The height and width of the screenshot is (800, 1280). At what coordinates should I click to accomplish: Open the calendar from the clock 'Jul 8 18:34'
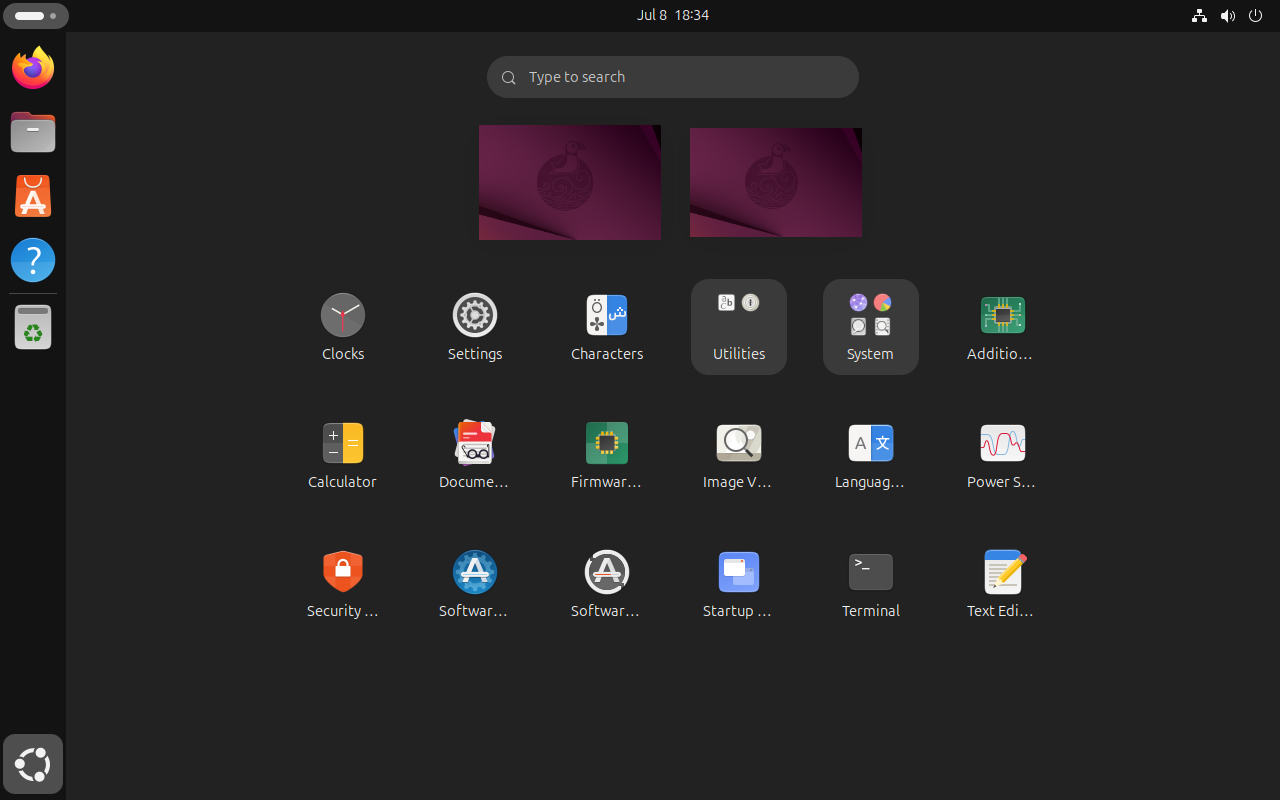point(673,15)
